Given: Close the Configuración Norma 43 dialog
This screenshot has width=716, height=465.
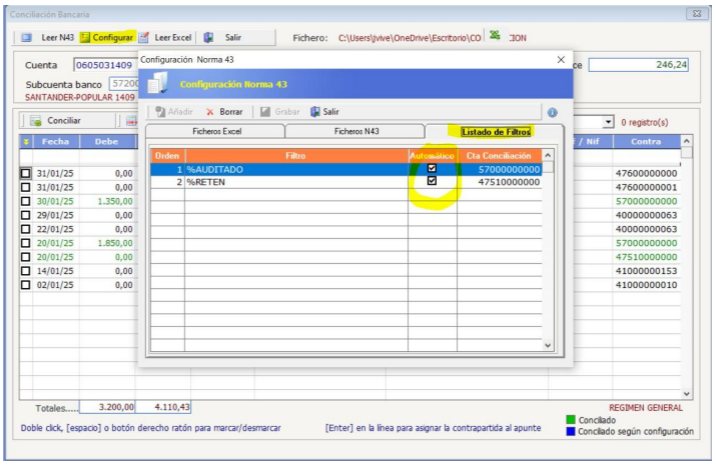Looking at the screenshot, I should (x=560, y=60).
